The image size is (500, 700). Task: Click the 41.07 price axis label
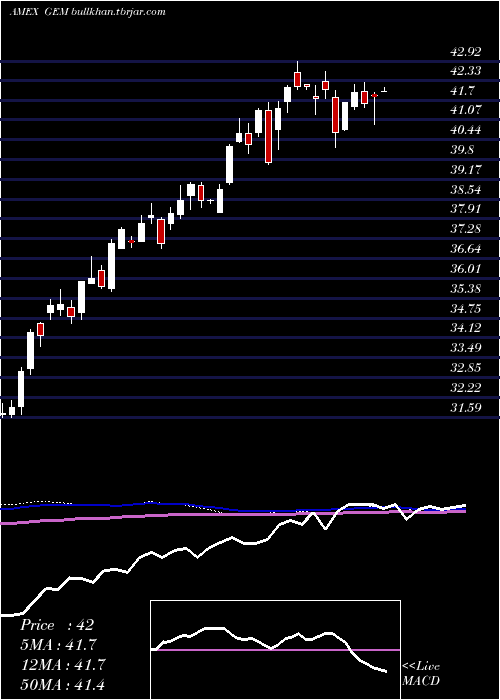466,110
